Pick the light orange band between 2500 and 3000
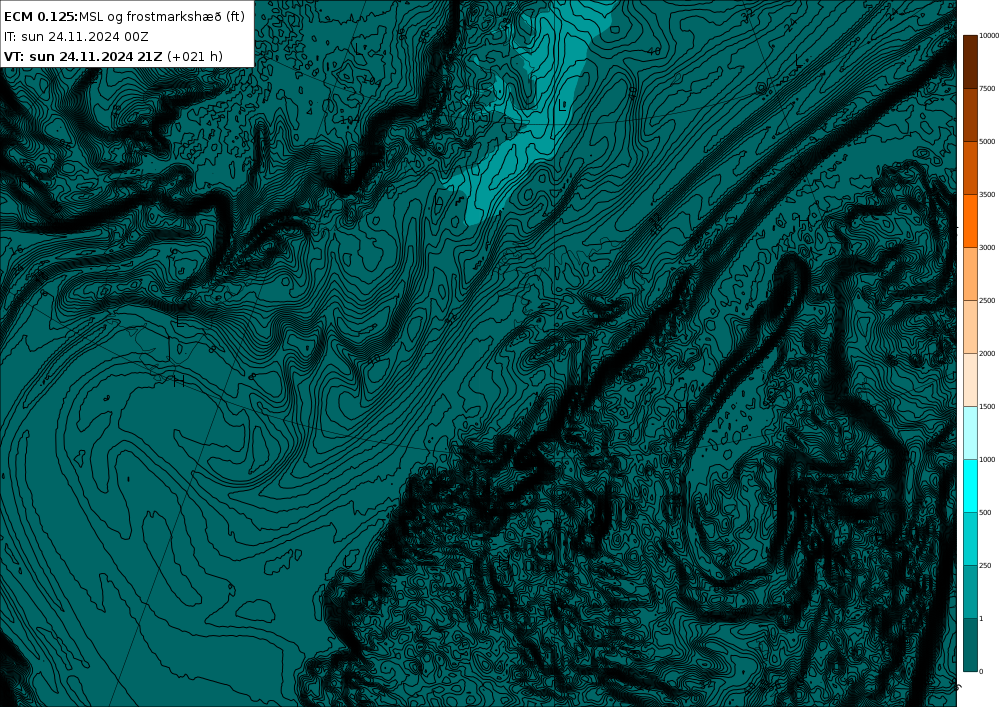 [x=970, y=273]
